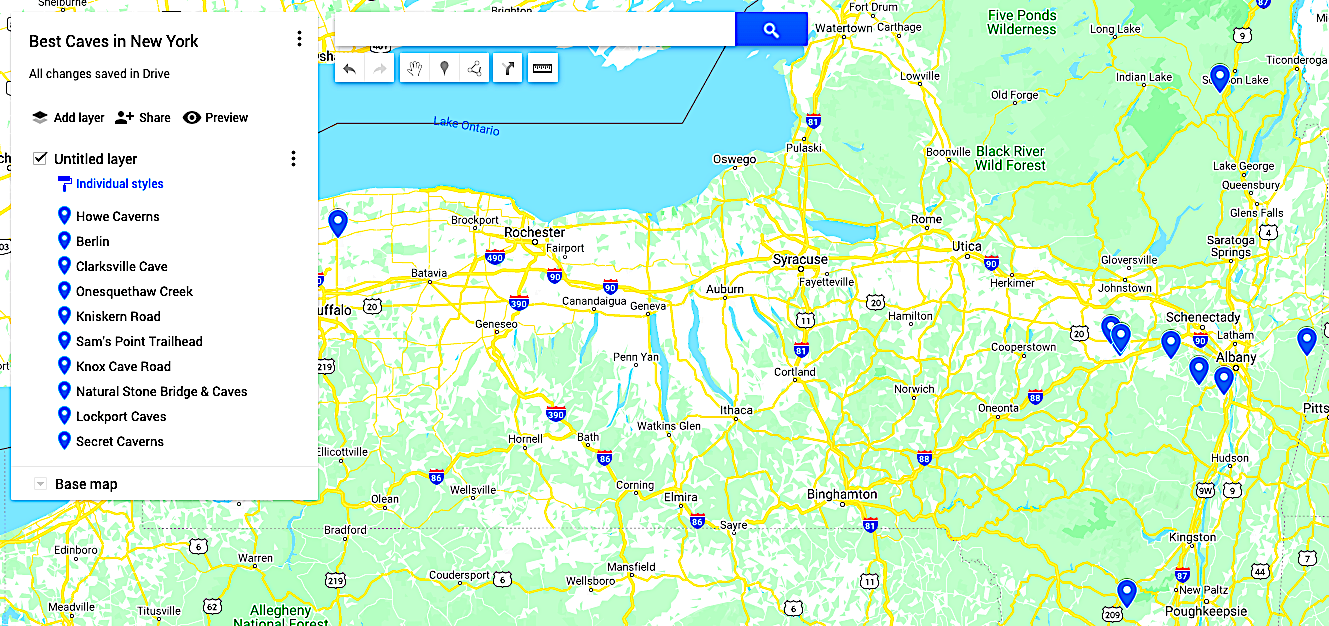Click the blue search magnifier button

tap(771, 30)
